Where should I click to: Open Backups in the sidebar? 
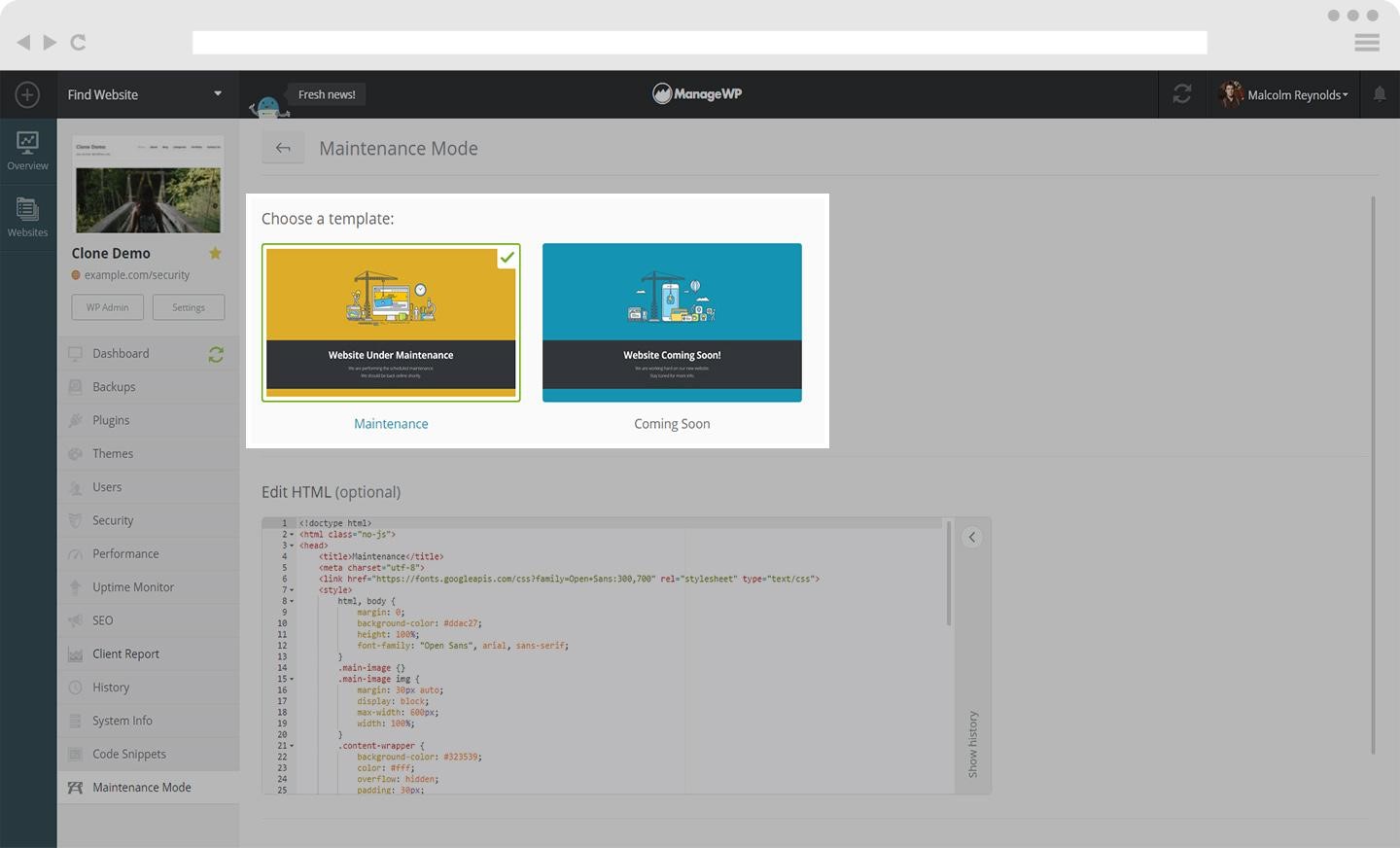[x=148, y=387]
